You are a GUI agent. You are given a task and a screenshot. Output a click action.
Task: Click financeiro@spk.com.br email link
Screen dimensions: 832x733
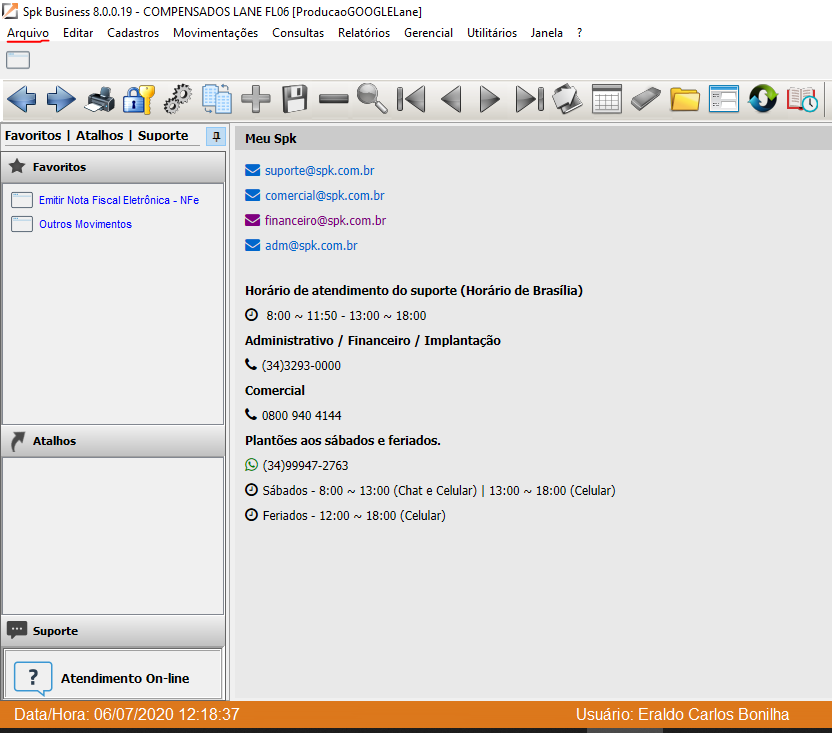pyautogui.click(x=325, y=220)
